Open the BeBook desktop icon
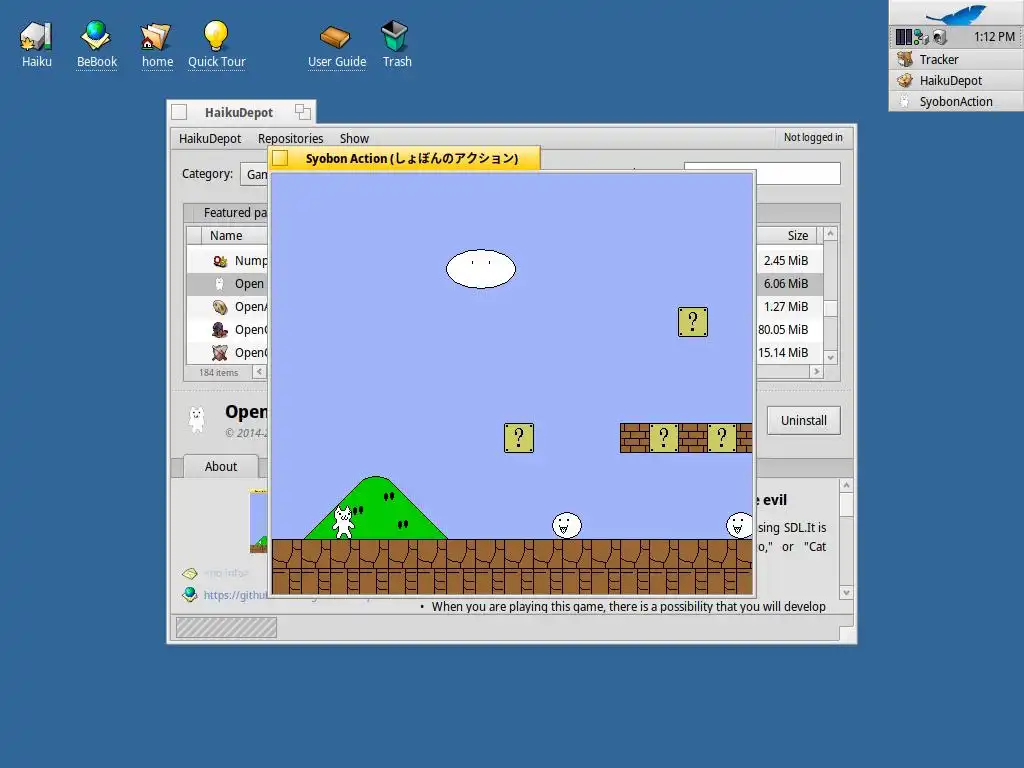Screen dimensions: 1024x768 [x=96, y=36]
